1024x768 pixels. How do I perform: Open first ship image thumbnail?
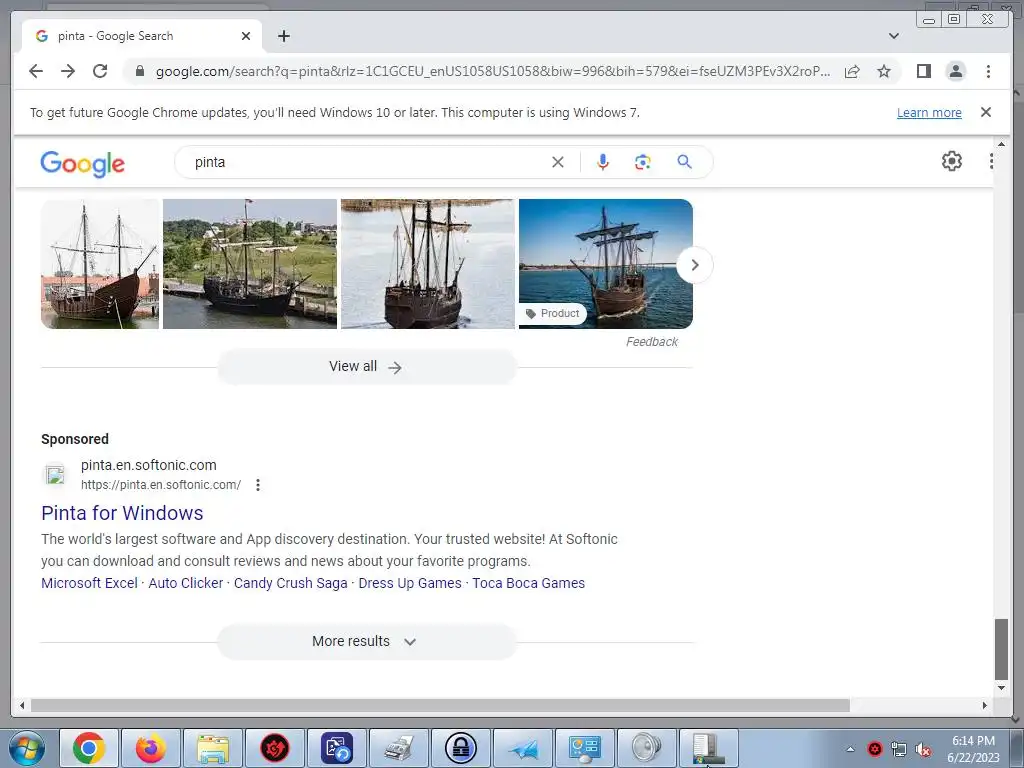(100, 264)
